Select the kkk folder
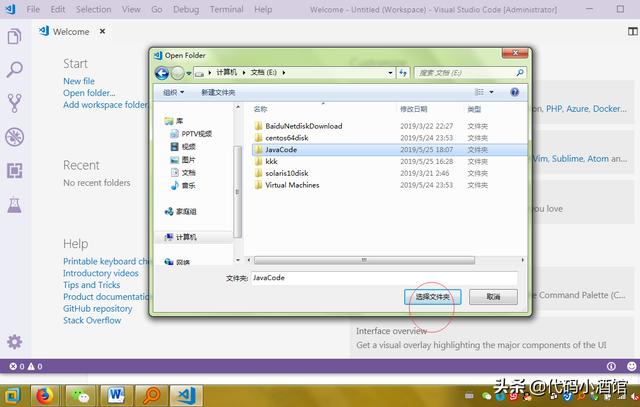This screenshot has height=407, width=640. click(x=271, y=161)
